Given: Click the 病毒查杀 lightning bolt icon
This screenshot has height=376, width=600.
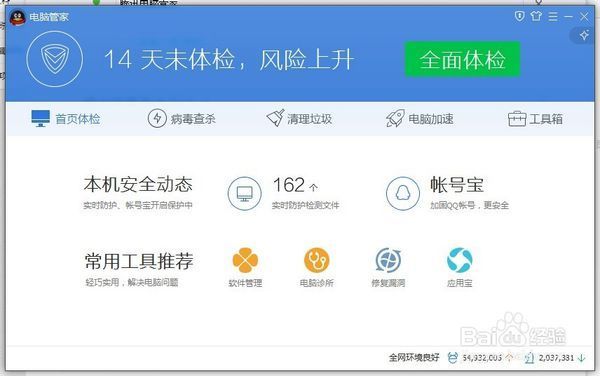Looking at the screenshot, I should pyautogui.click(x=157, y=118).
